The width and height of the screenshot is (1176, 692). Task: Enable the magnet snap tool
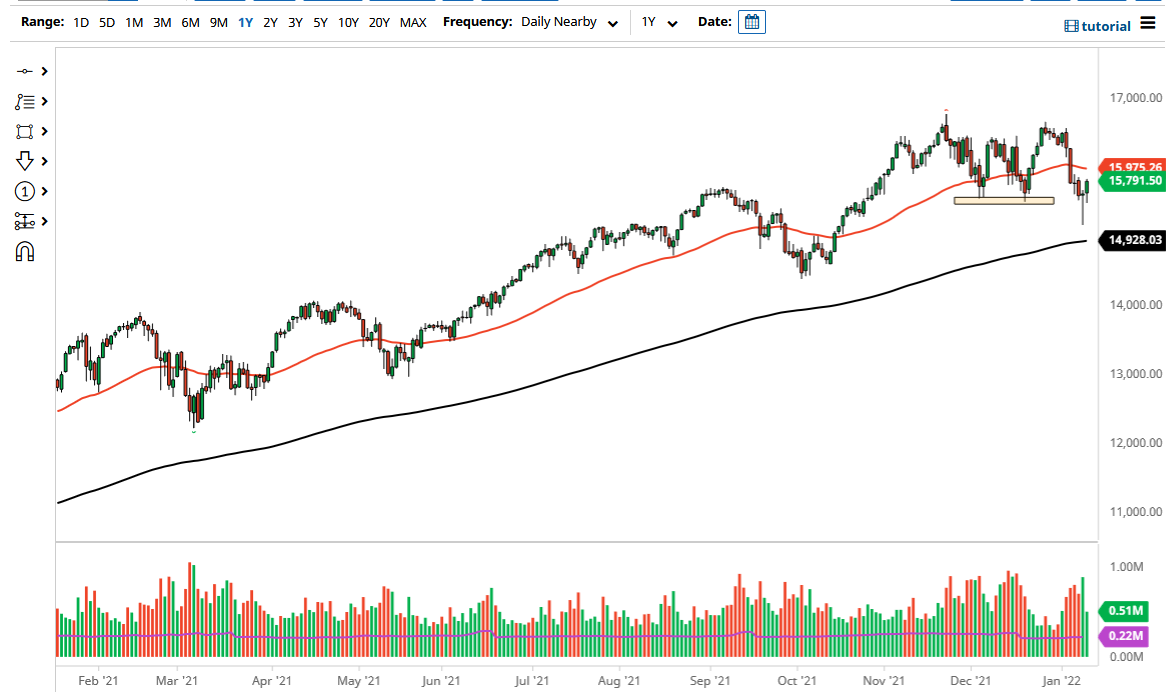pyautogui.click(x=26, y=251)
